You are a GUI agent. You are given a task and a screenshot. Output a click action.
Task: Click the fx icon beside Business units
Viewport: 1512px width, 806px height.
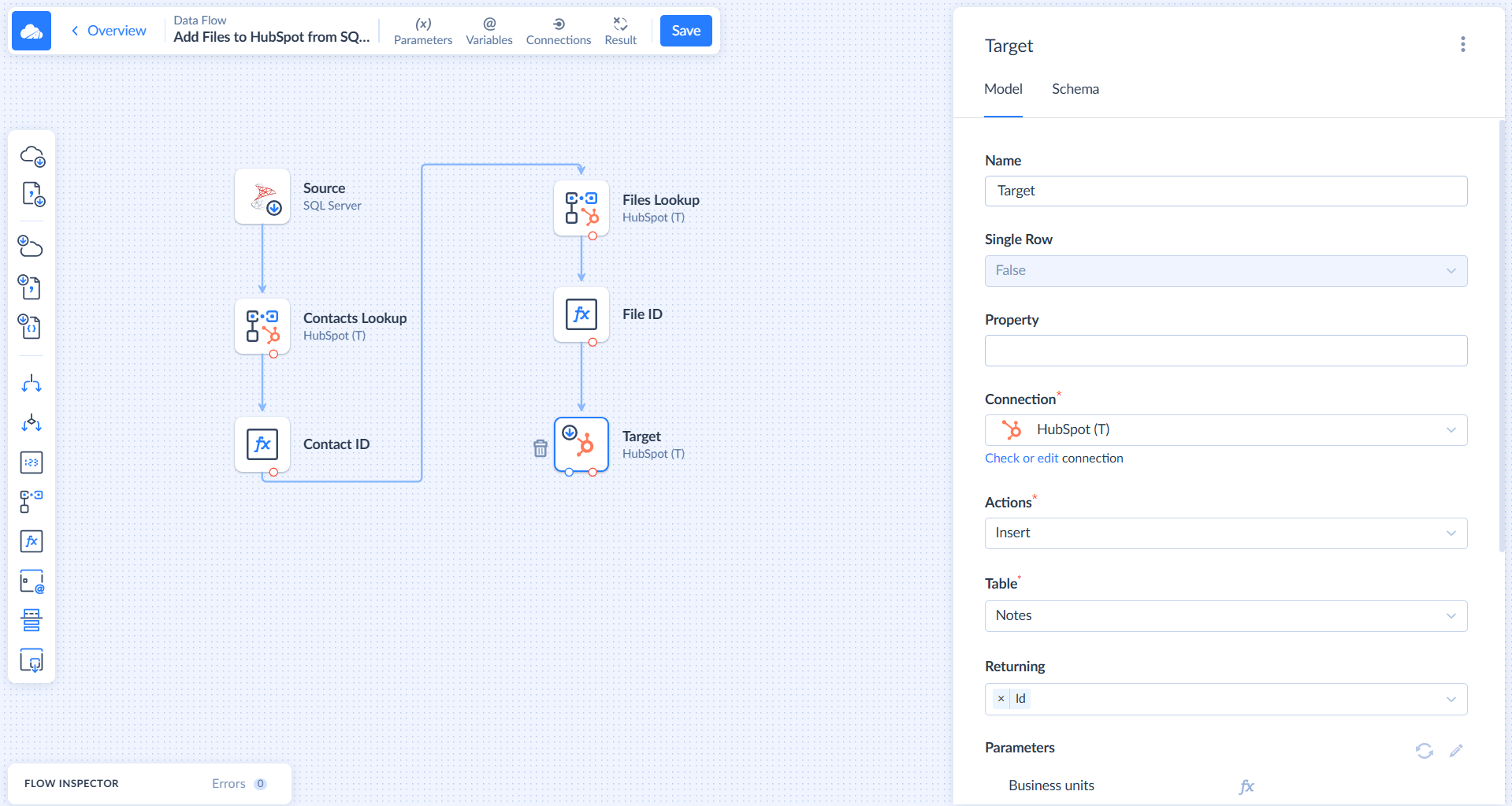(1246, 786)
